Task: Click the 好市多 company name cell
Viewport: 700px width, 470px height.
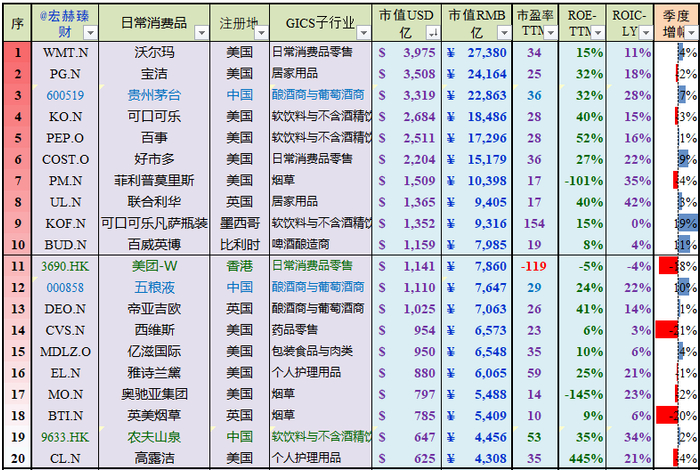Action: [x=154, y=159]
